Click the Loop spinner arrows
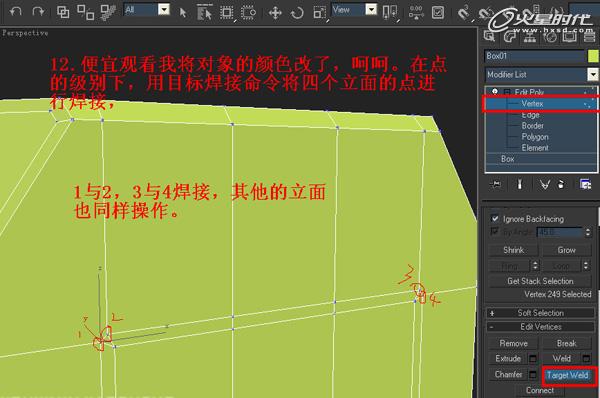Screen dimensions: 600x398 tap(586, 266)
